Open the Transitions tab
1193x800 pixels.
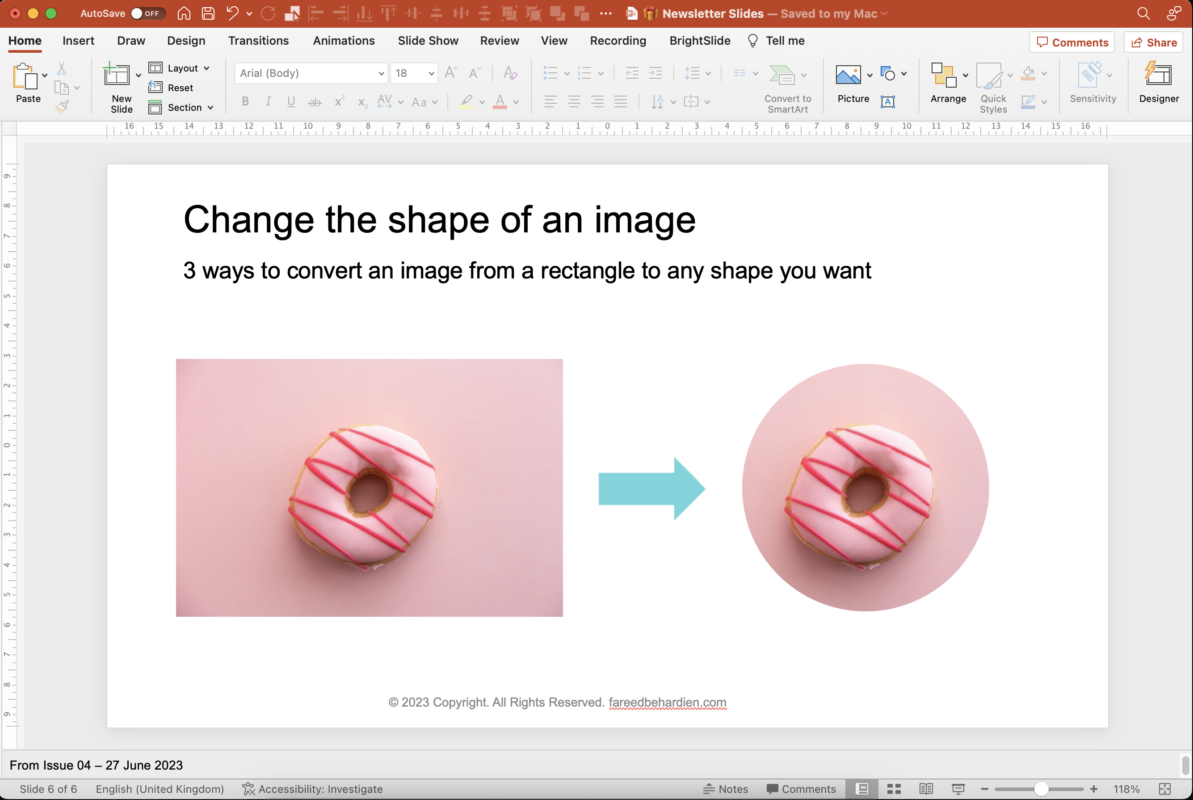tap(258, 41)
